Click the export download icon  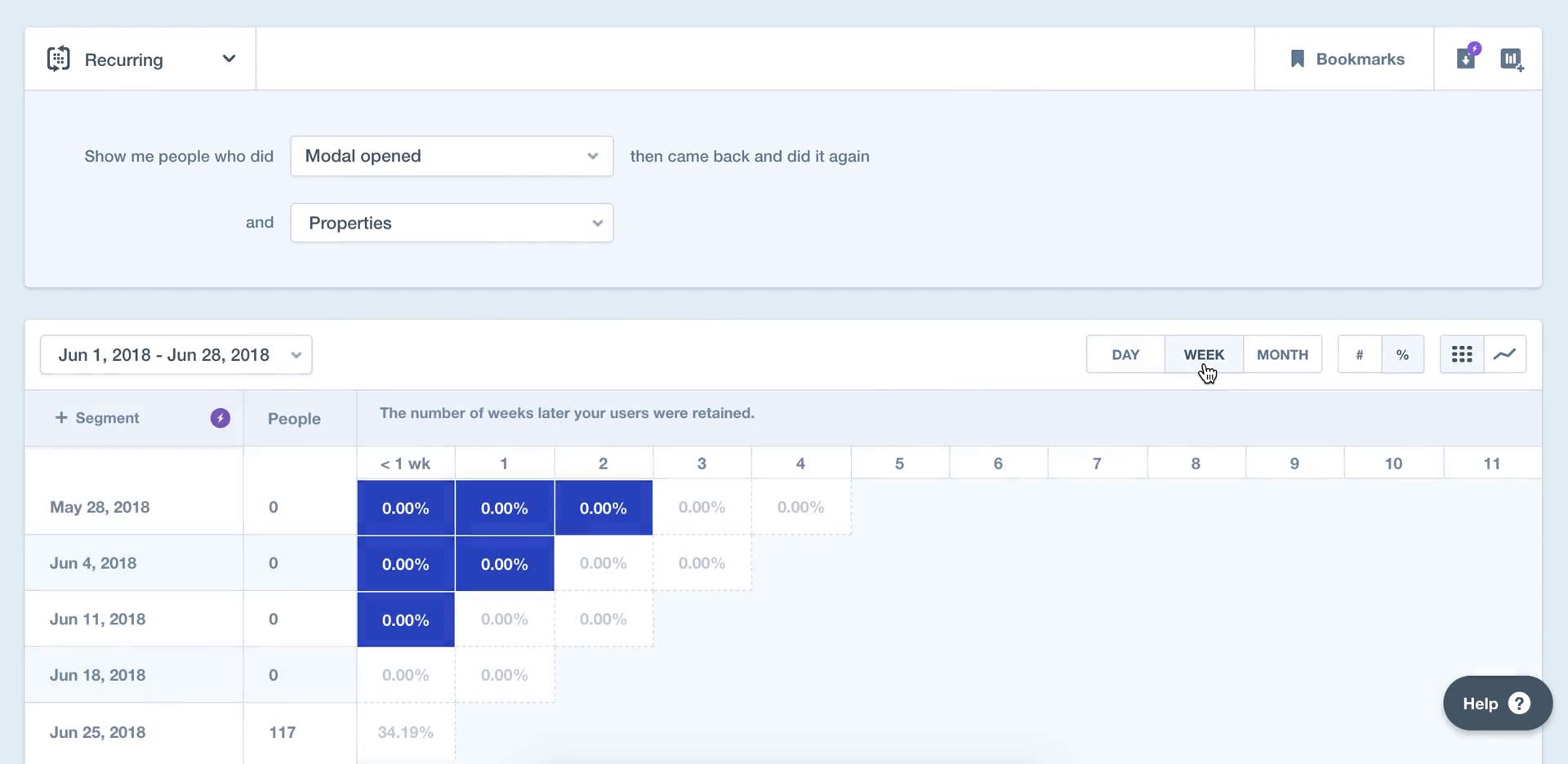1467,58
